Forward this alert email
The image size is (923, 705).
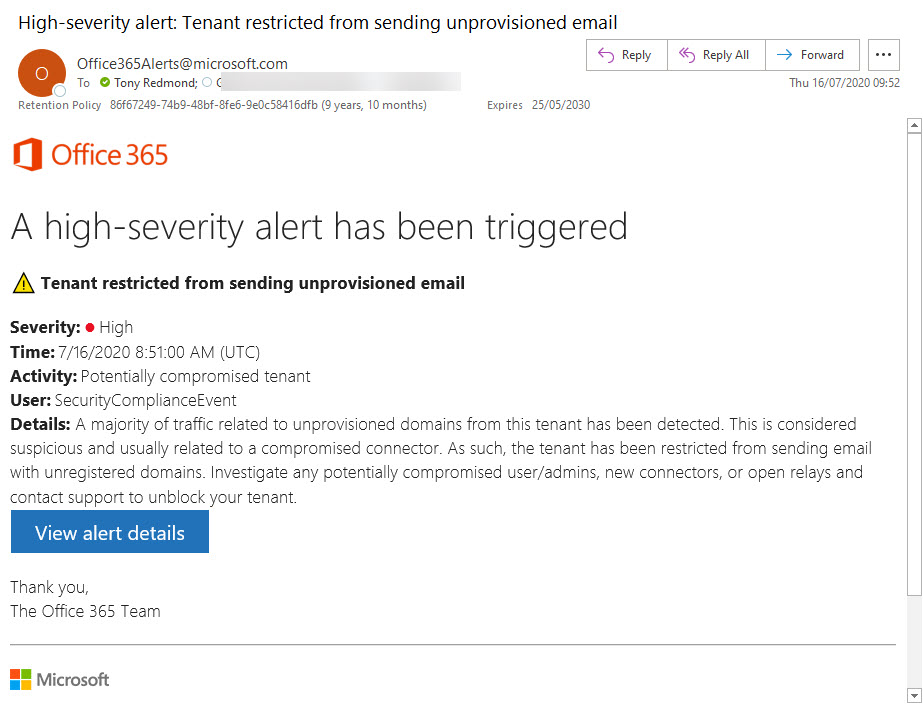tap(811, 55)
